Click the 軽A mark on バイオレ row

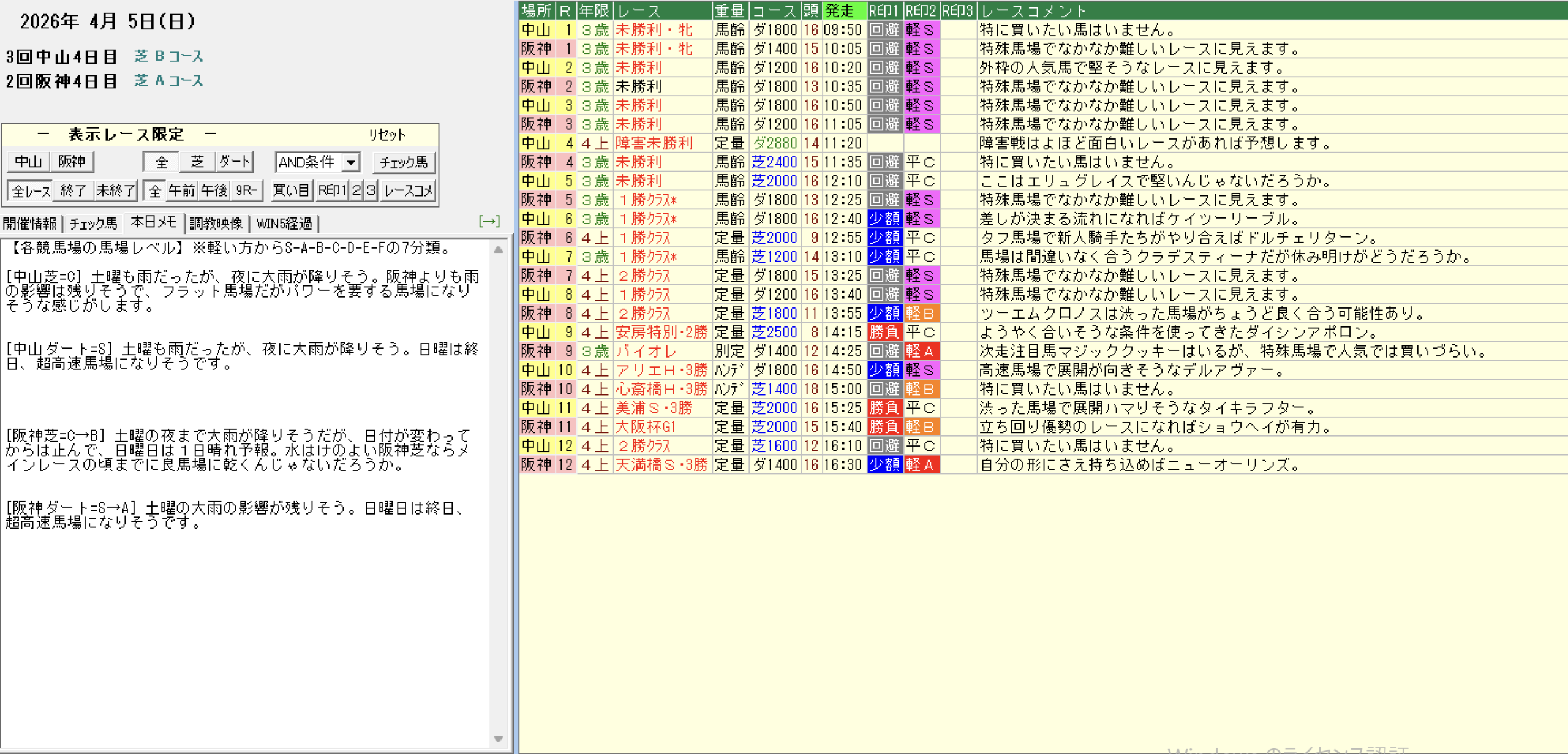click(x=921, y=352)
